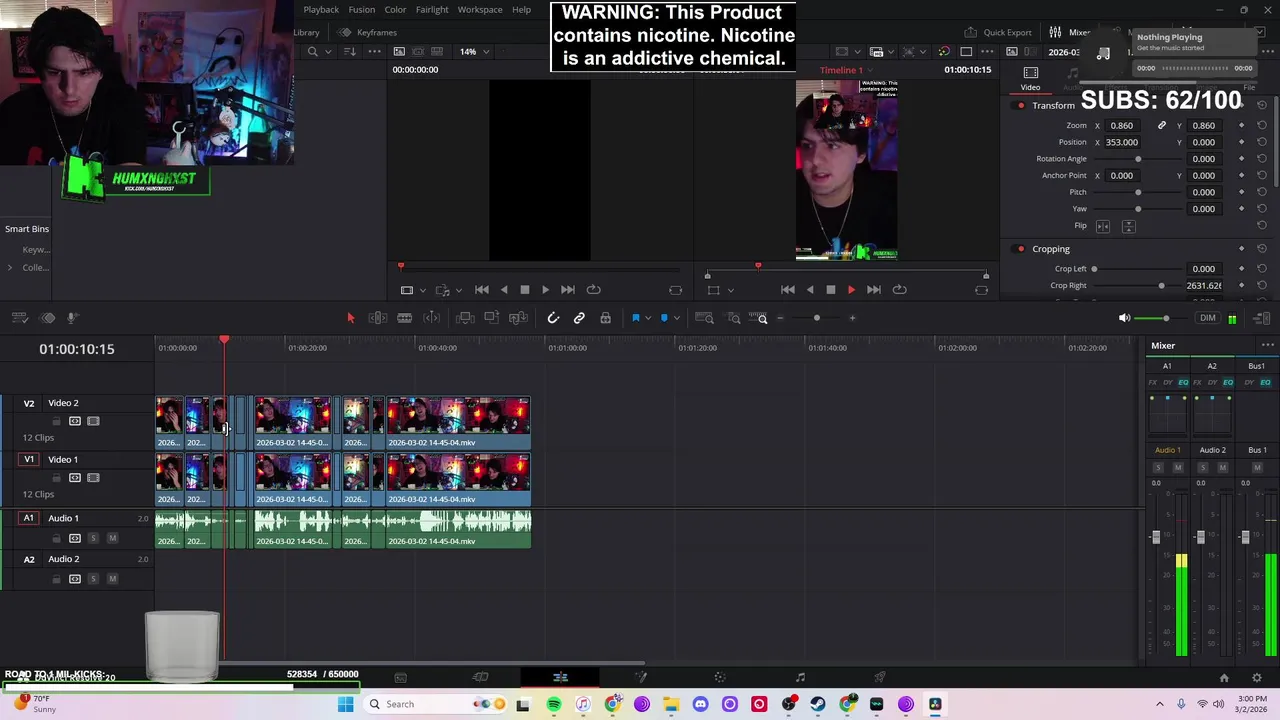Screen dimensions: 1280x720
Task: Select the Trim Edit Mode tool
Action: 378,318
